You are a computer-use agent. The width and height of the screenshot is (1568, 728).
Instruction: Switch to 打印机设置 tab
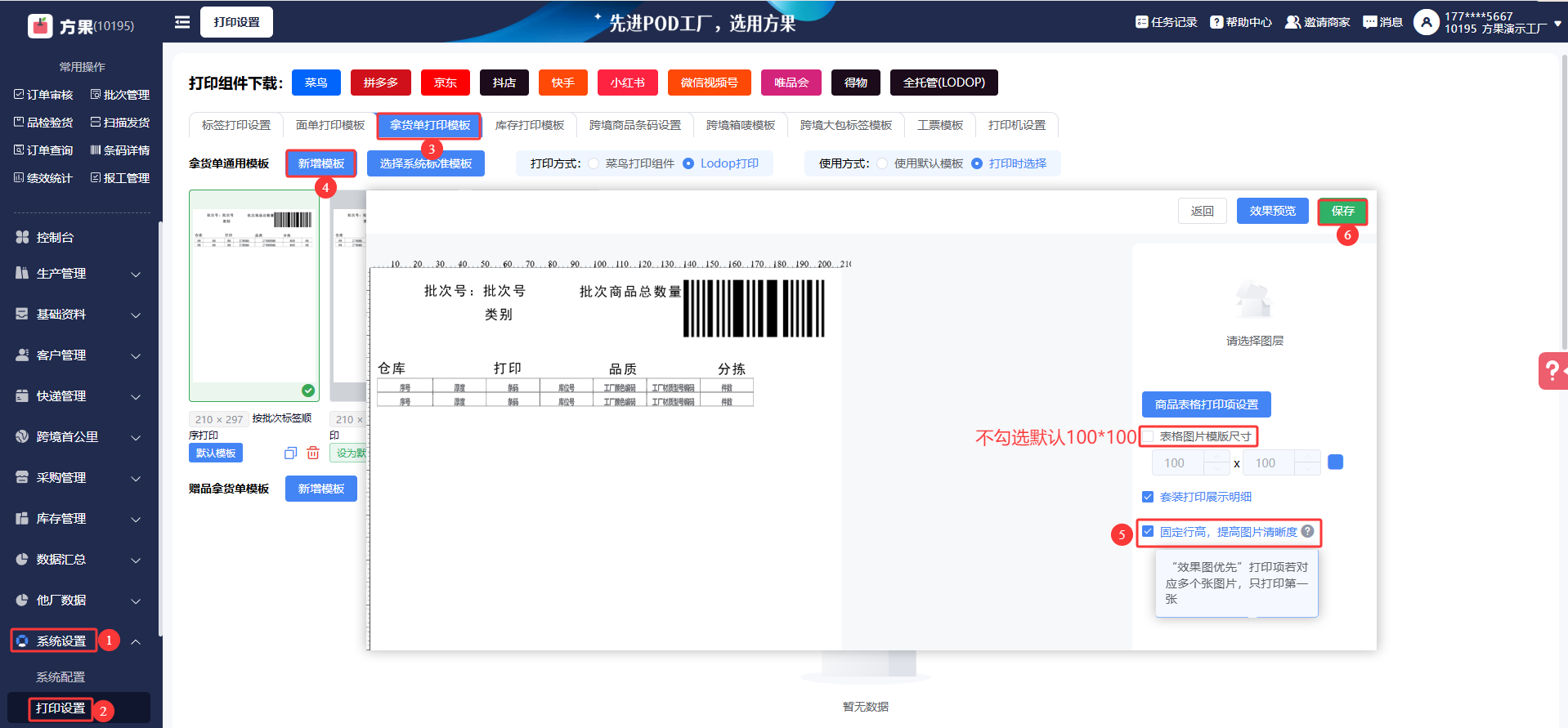tap(1017, 125)
